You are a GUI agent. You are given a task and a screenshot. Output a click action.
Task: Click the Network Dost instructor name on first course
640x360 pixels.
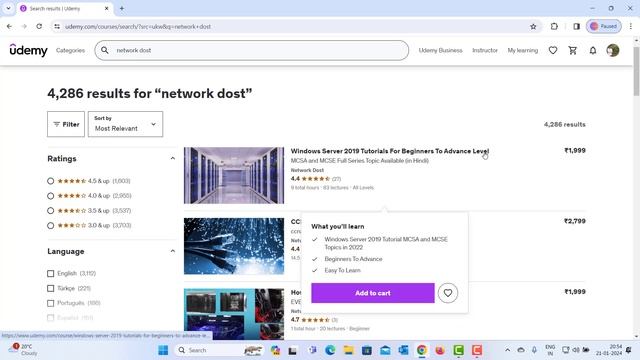click(x=307, y=170)
